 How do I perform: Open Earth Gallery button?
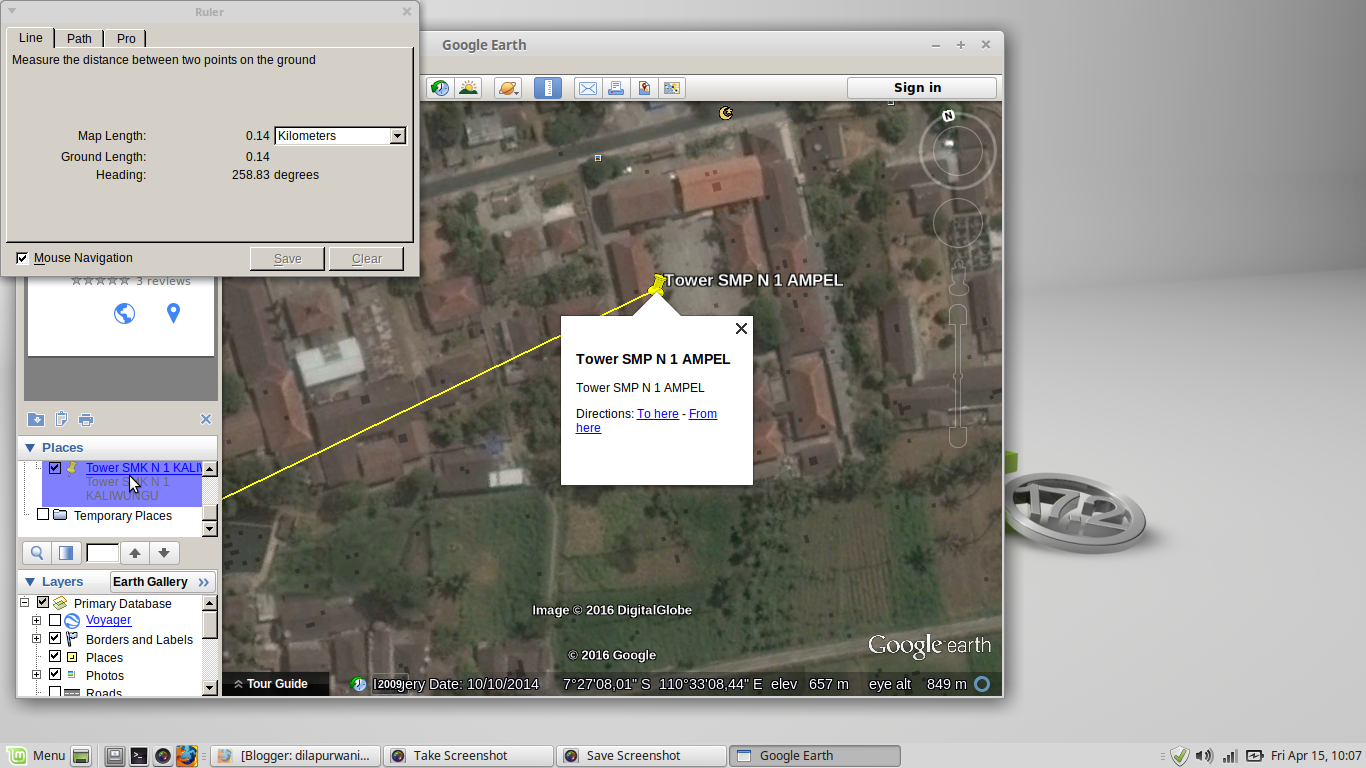[162, 582]
